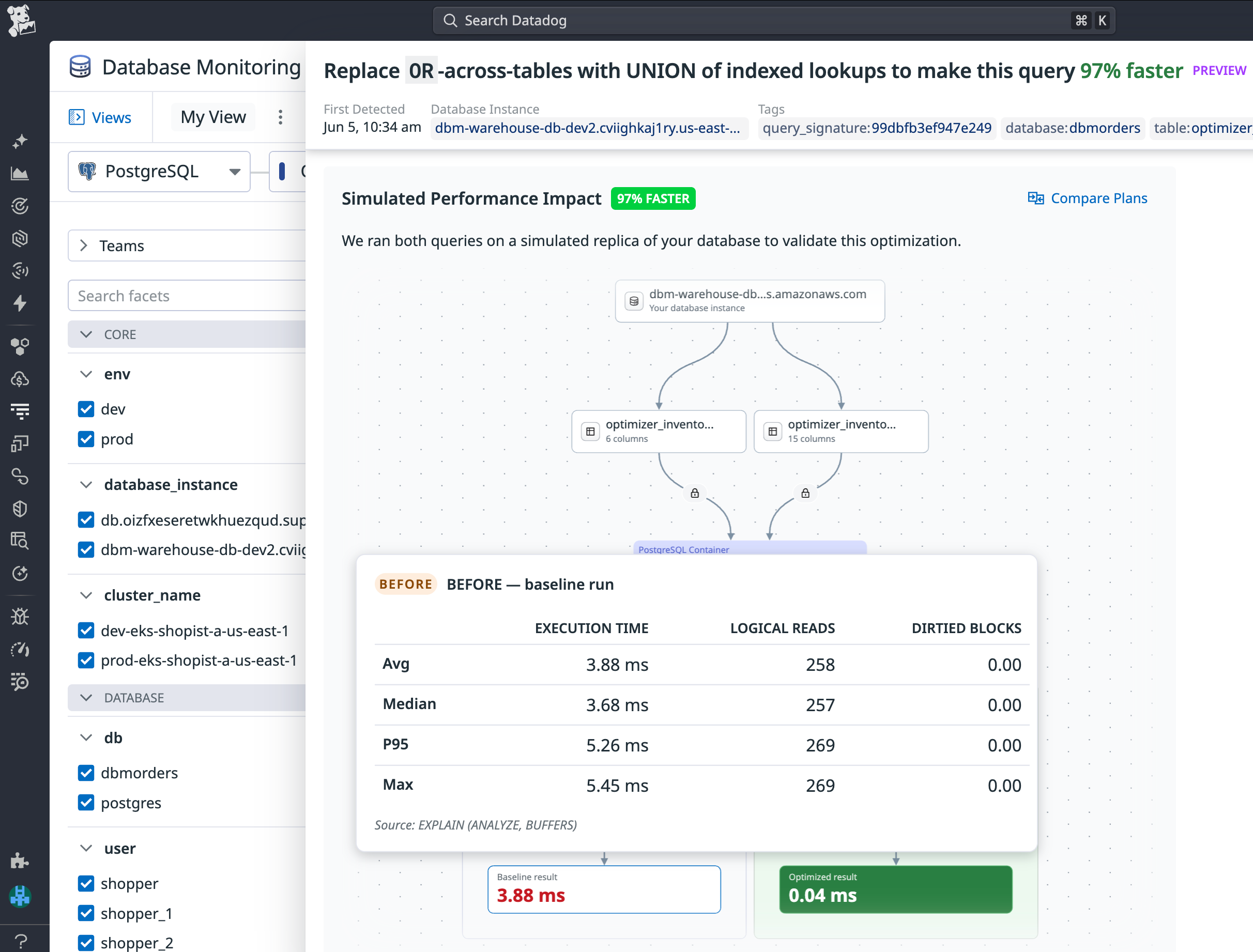Open the circular target monitors sidebar icon

[x=20, y=206]
